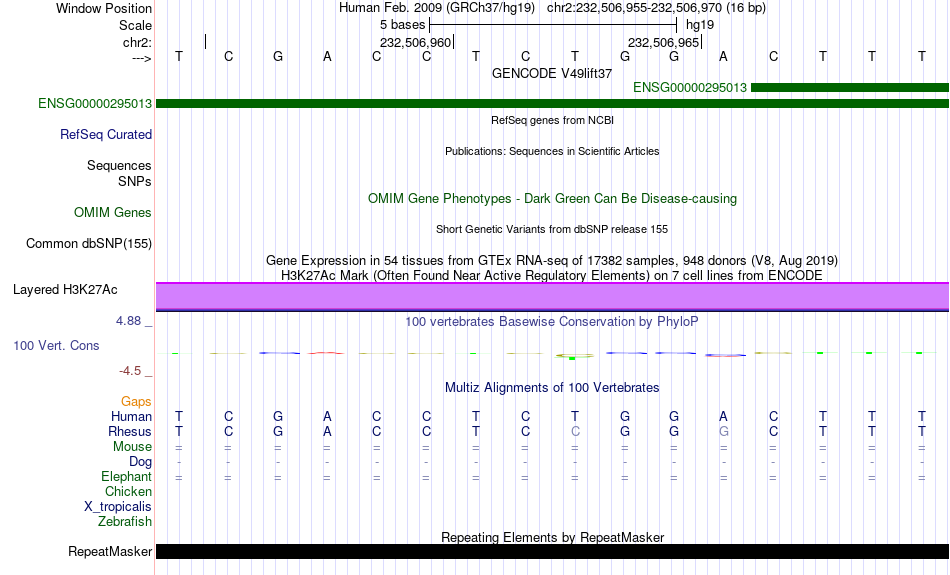Screen dimensions: 950x575
Task: Click Multiz Alignments of 100 Vertebrates title
Action: (x=552, y=388)
